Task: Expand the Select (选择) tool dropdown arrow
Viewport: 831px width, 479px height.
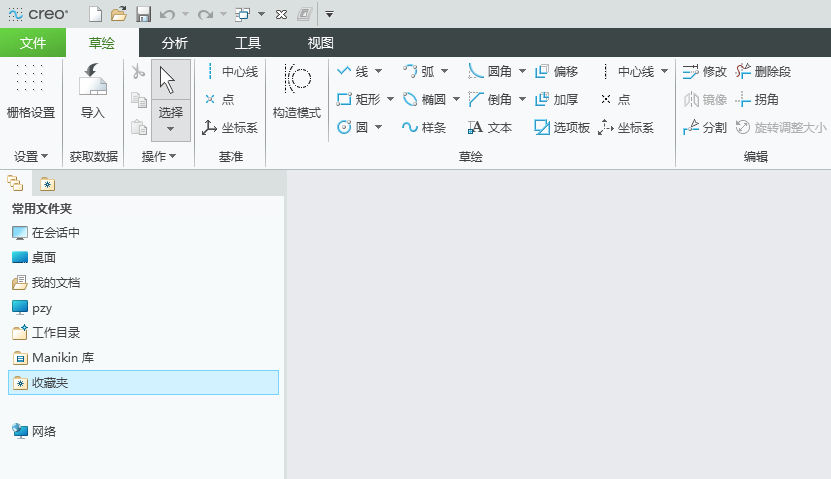Action: tap(170, 129)
